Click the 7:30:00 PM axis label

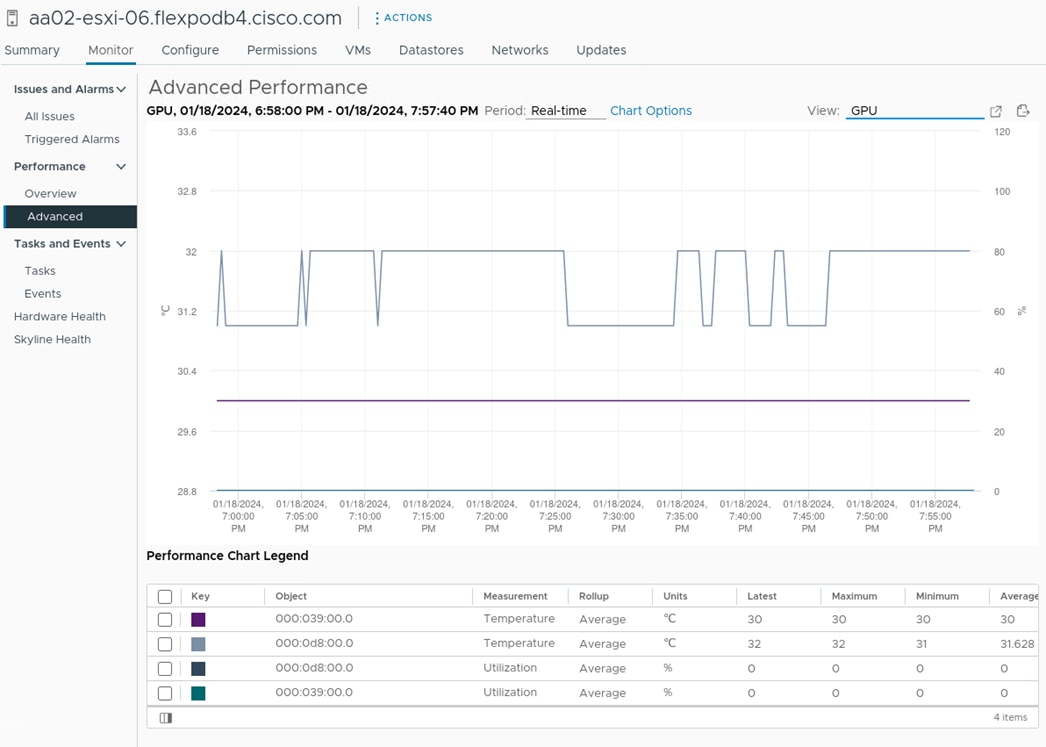pyautogui.click(x=618, y=516)
